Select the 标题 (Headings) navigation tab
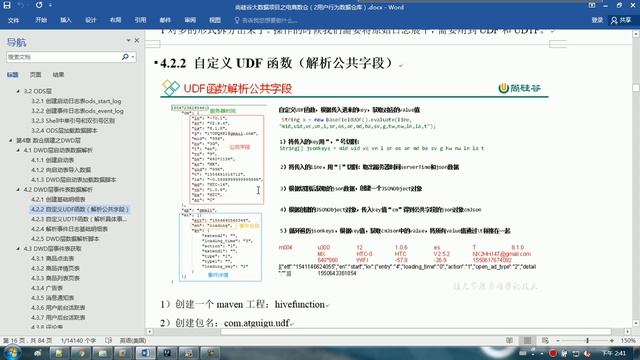This screenshot has height=360, width=640. click(13, 75)
